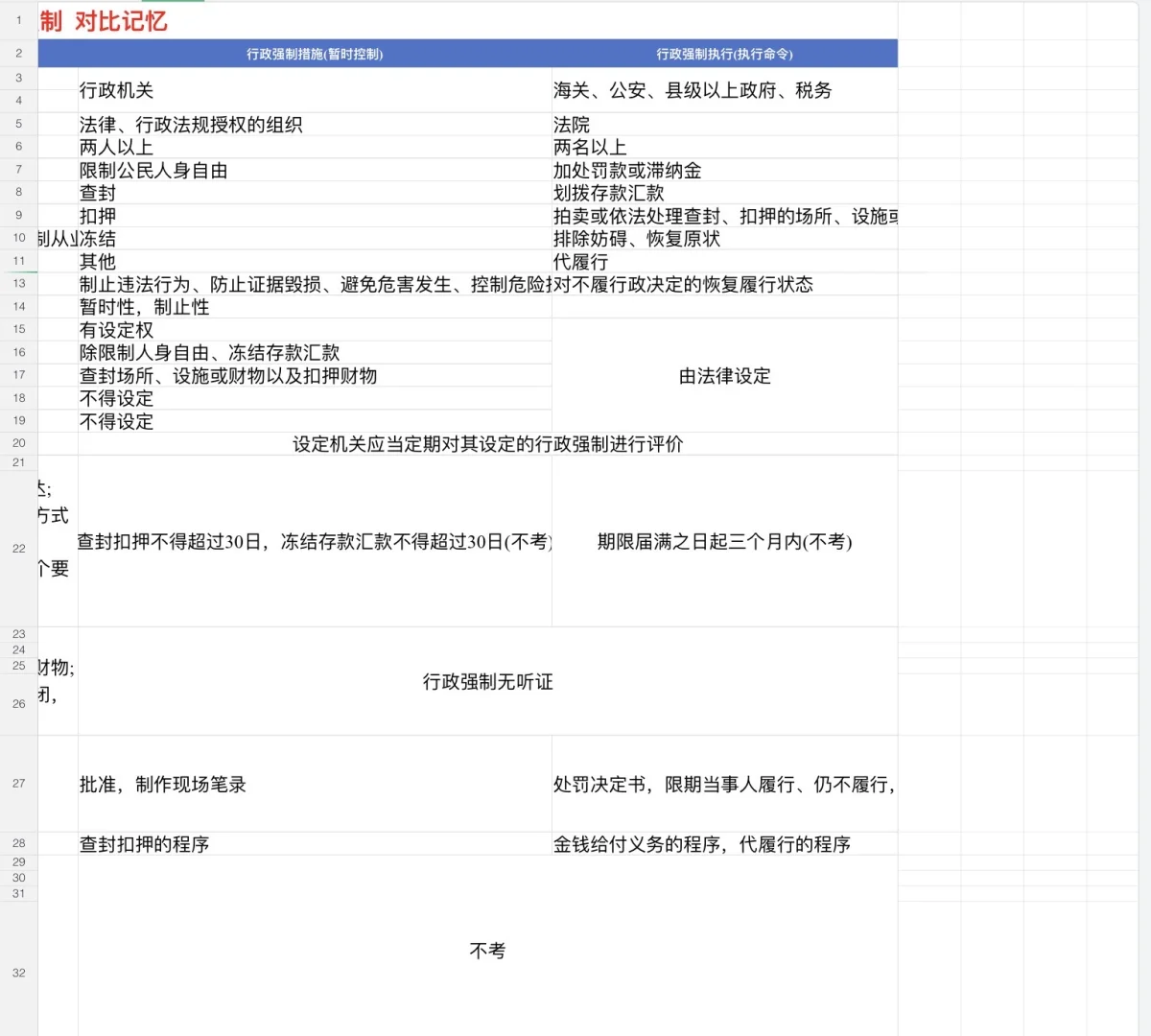Click the cell 代履行
This screenshot has width=1151, height=1036.
click(725, 261)
